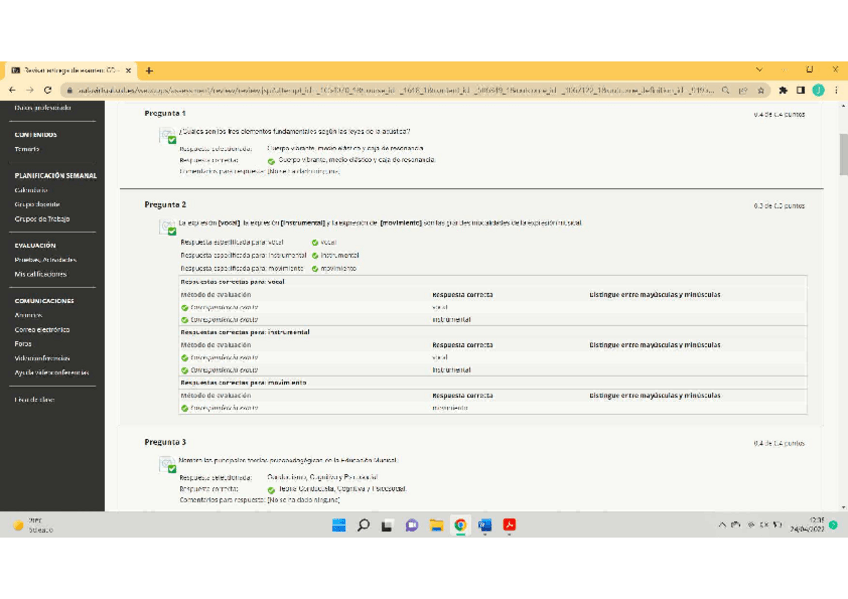Image resolution: width=848 pixels, height=599 pixels.
Task: Click the Windows Start button
Action: tap(338, 525)
